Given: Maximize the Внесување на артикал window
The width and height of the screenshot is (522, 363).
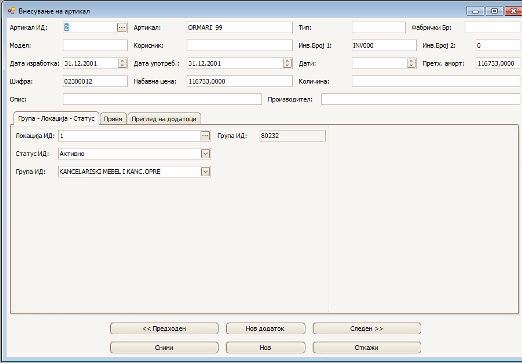Looking at the screenshot, I should [x=495, y=11].
